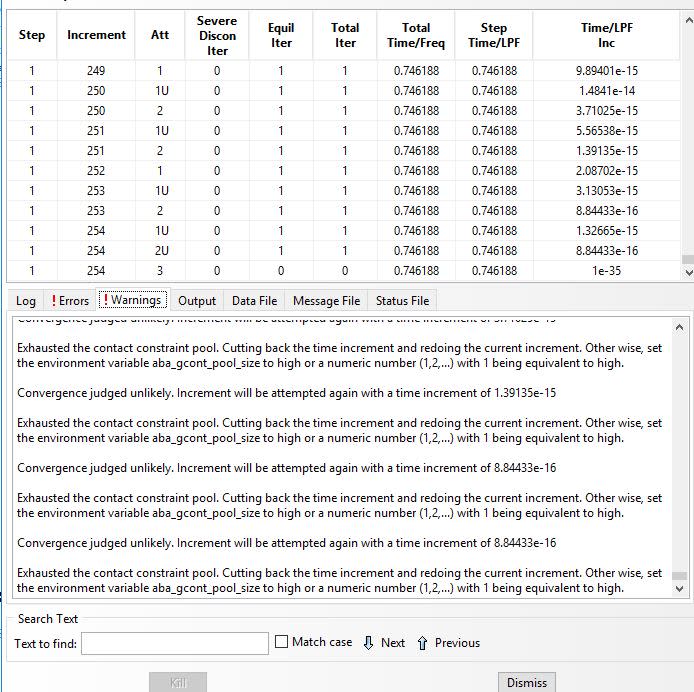Select the 1.39135e-15 table cell value
The image size is (694, 692).
coord(606,151)
